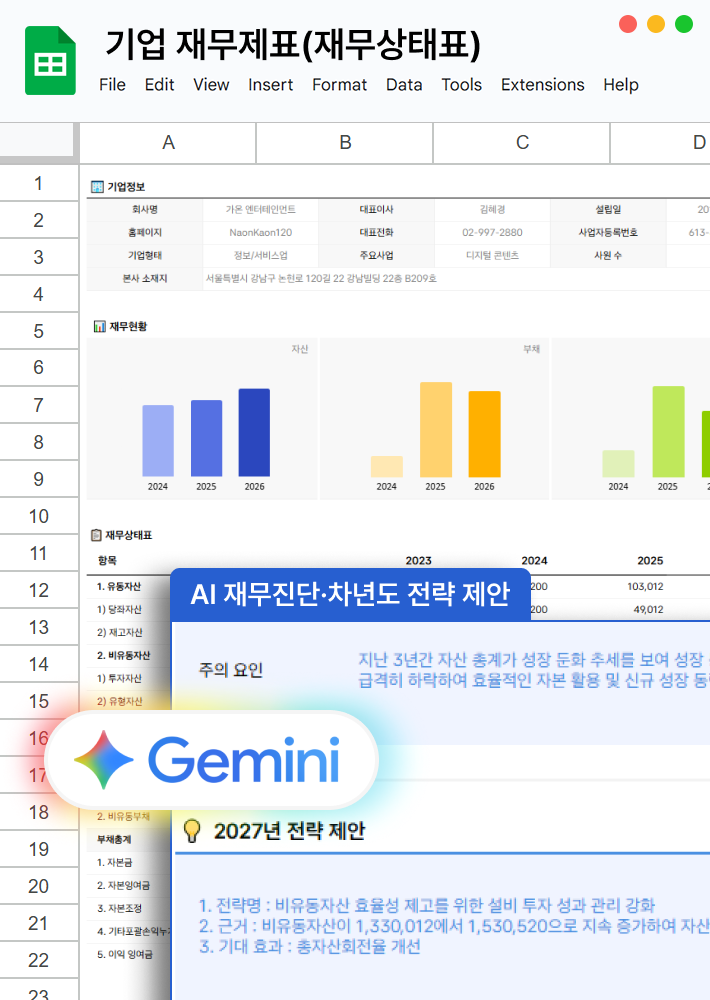Click the value 103,012

coord(646,586)
